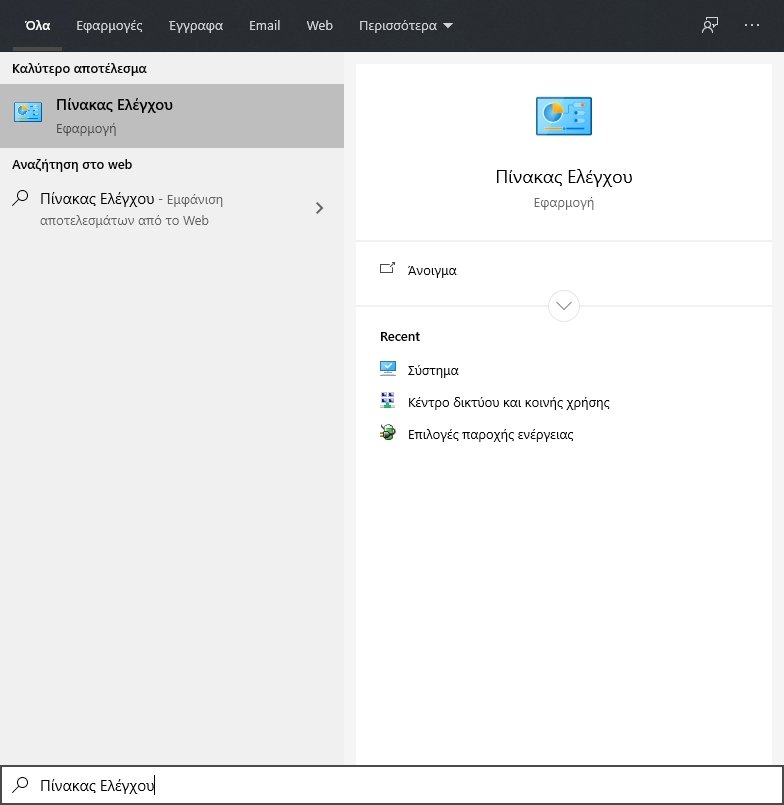Click the large Control Panel icon in preview pane

click(x=564, y=116)
